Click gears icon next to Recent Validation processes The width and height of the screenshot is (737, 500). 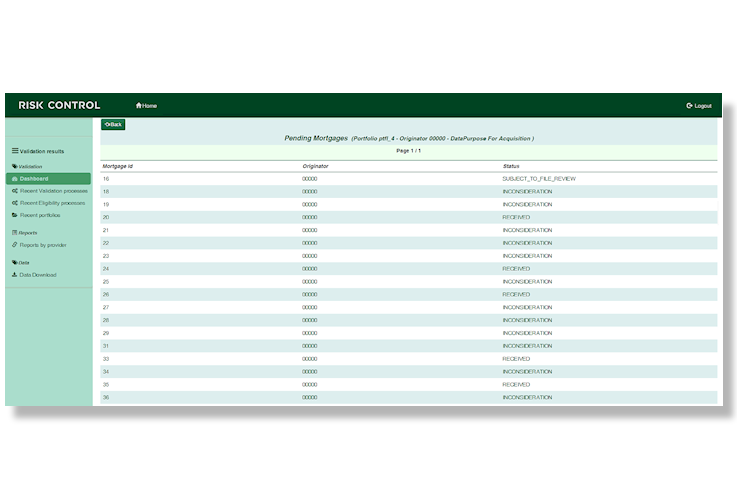(14, 191)
